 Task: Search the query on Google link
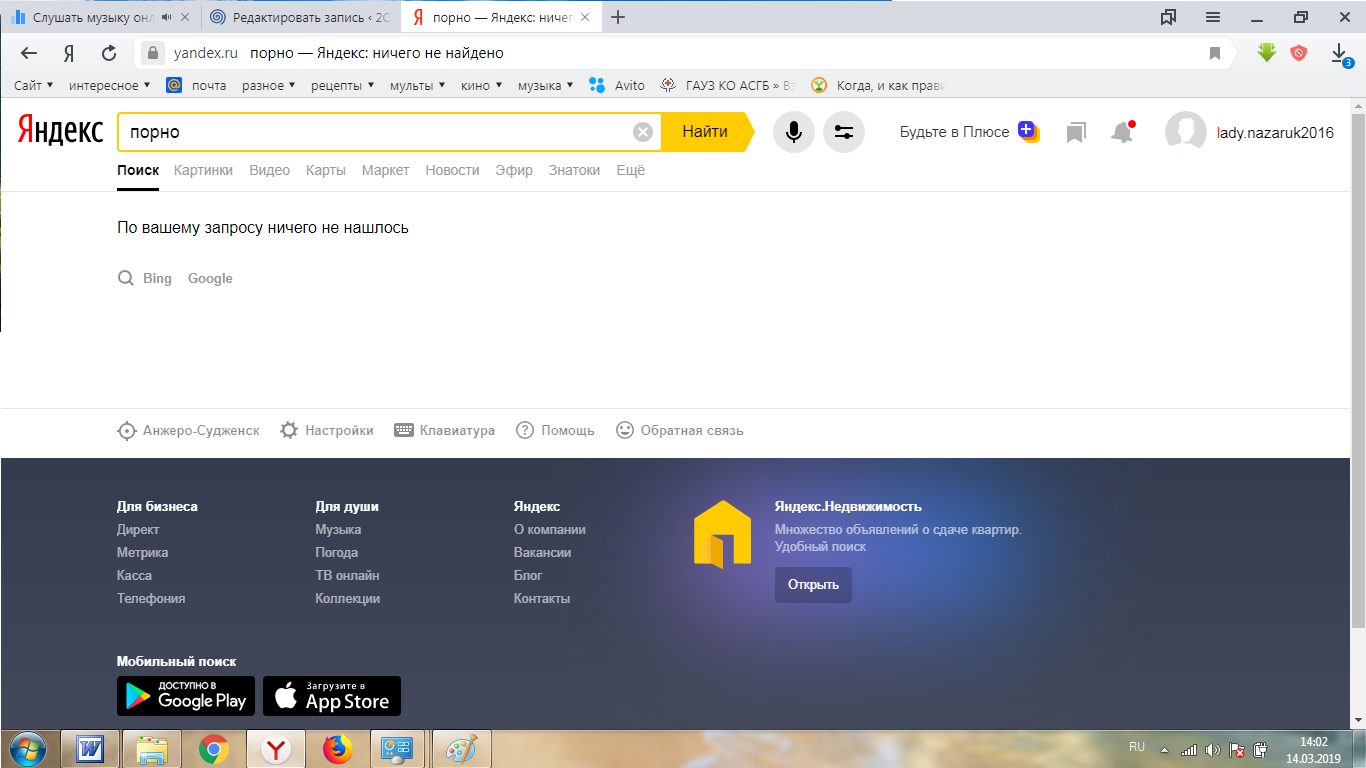[210, 278]
